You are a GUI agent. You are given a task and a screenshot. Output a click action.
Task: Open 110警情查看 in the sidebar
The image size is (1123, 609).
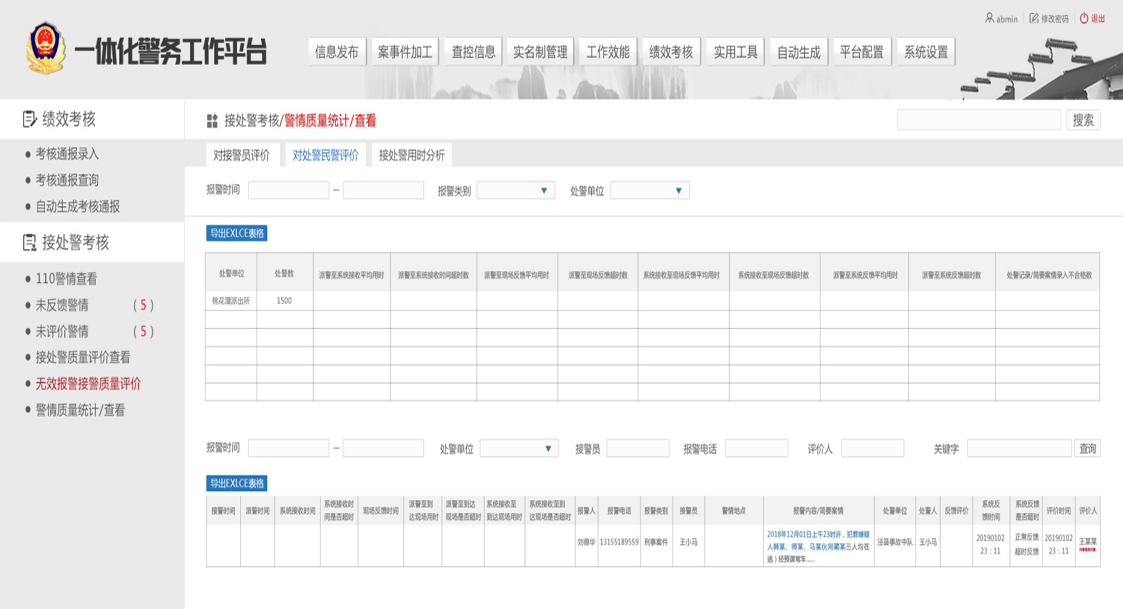point(66,279)
